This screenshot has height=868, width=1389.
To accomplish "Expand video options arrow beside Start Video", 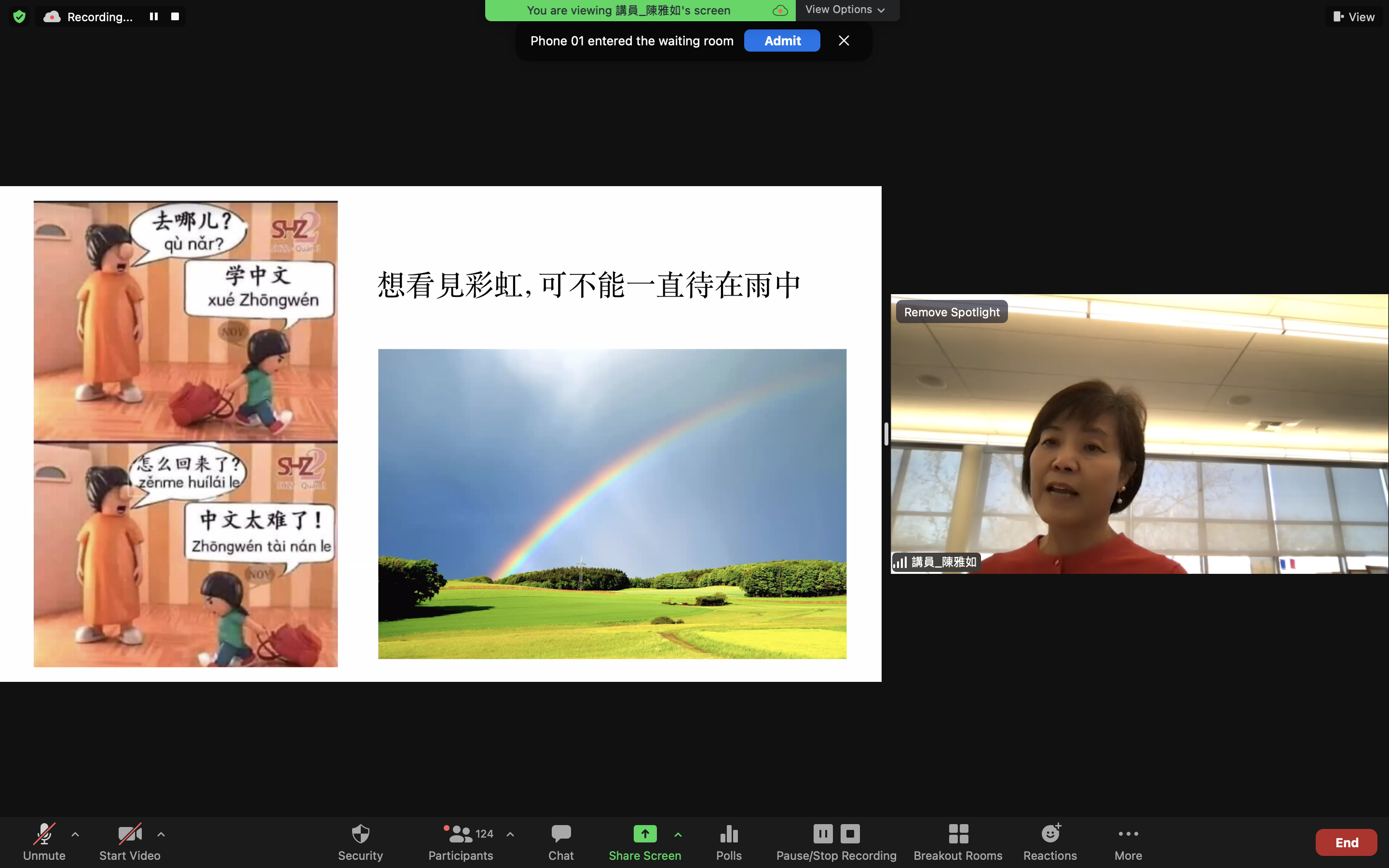I will [x=161, y=835].
